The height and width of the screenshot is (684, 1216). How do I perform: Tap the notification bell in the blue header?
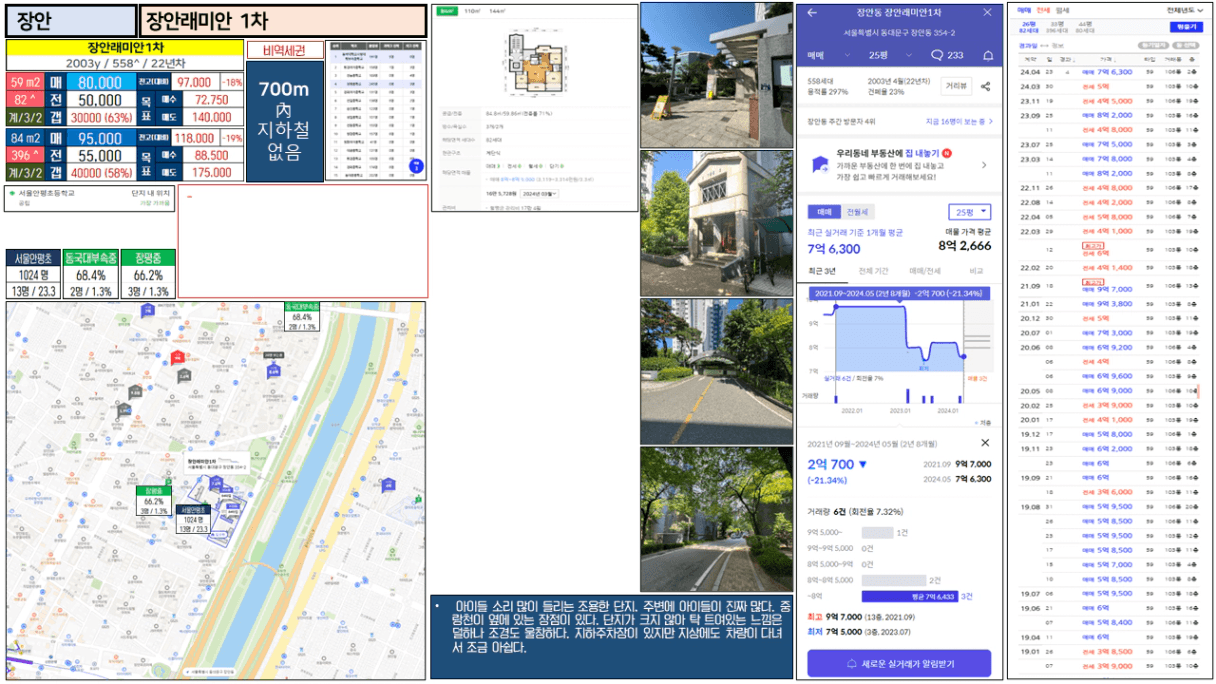(988, 55)
